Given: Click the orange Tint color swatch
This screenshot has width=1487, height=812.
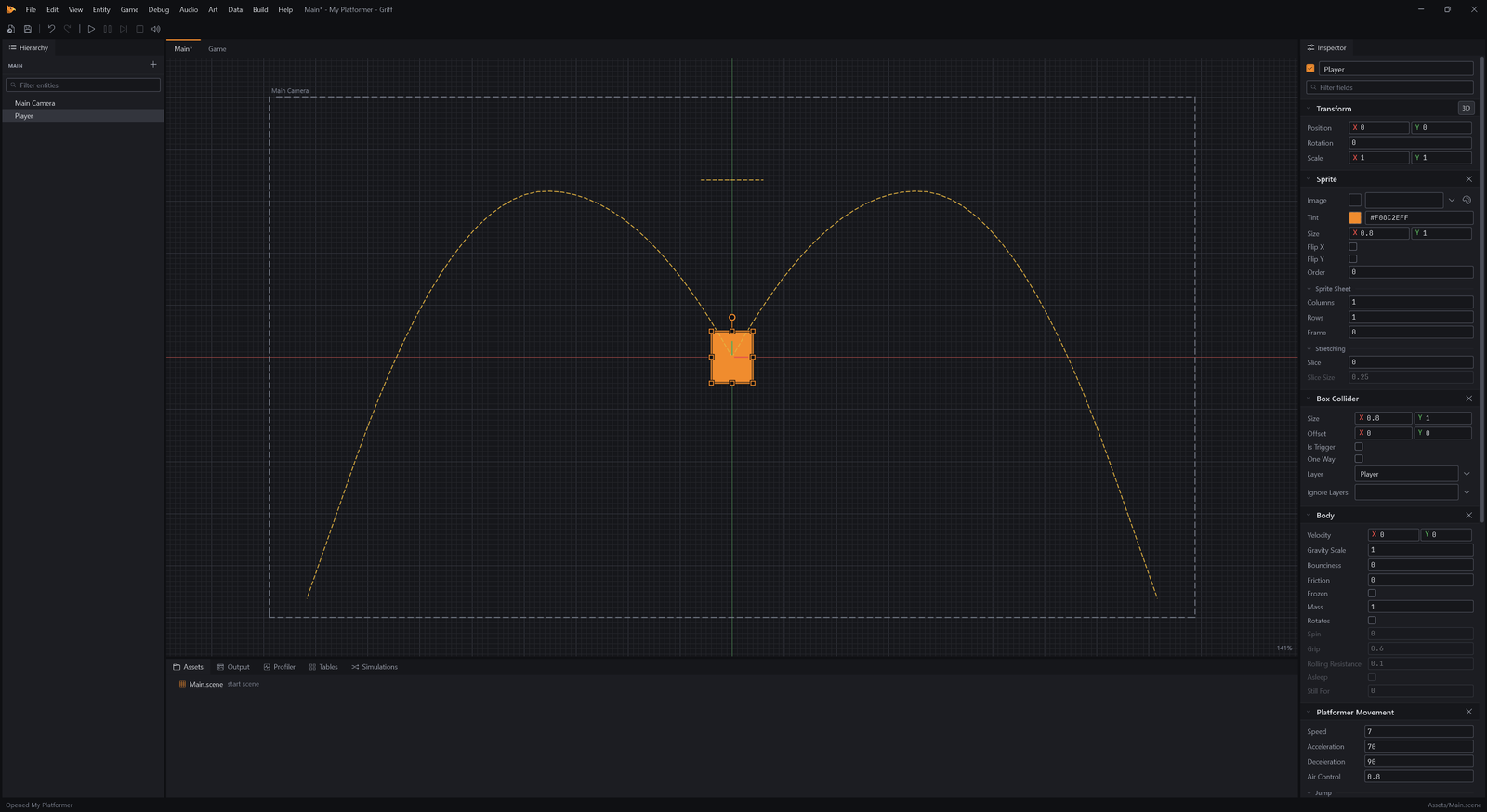Looking at the screenshot, I should pyautogui.click(x=1355, y=217).
